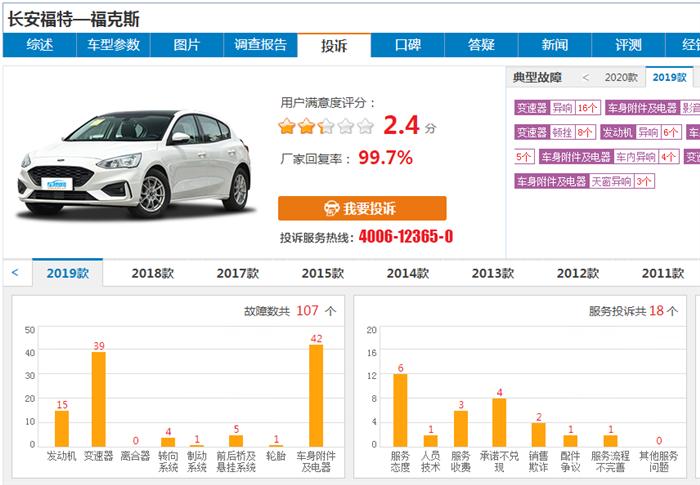Click the 发动机 bar showing 15
This screenshot has width=700, height=485.
click(62, 429)
